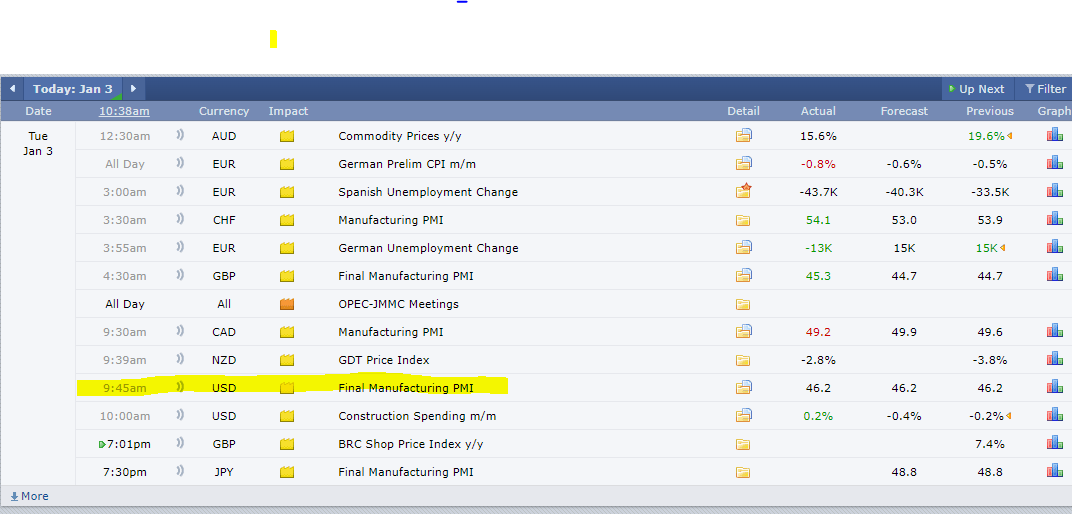Select the Commodity Prices y/y event name
The width and height of the screenshot is (1072, 514).
point(400,136)
